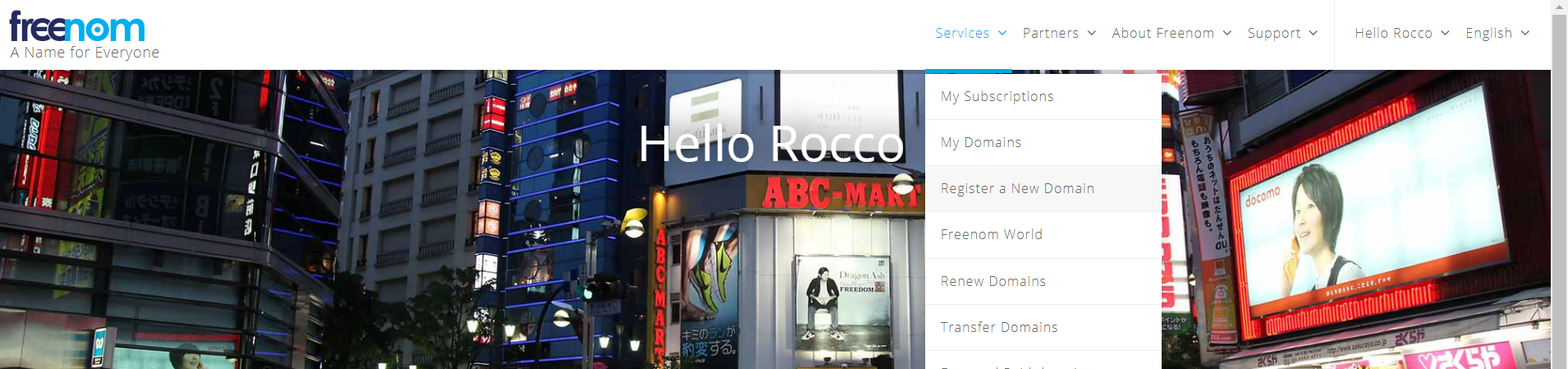Click the page vertical scrollbar
Screen dimensions: 1568x369
pos(1559,184)
